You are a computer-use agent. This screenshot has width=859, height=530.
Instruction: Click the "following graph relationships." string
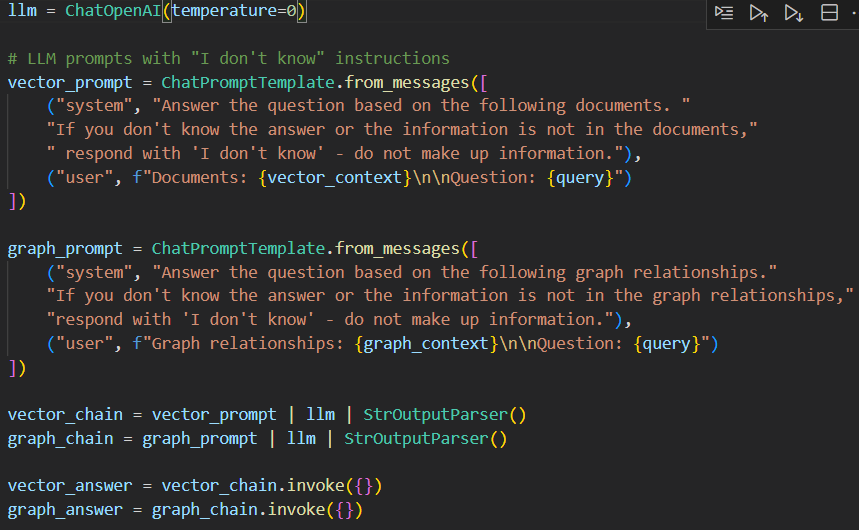coord(465,272)
